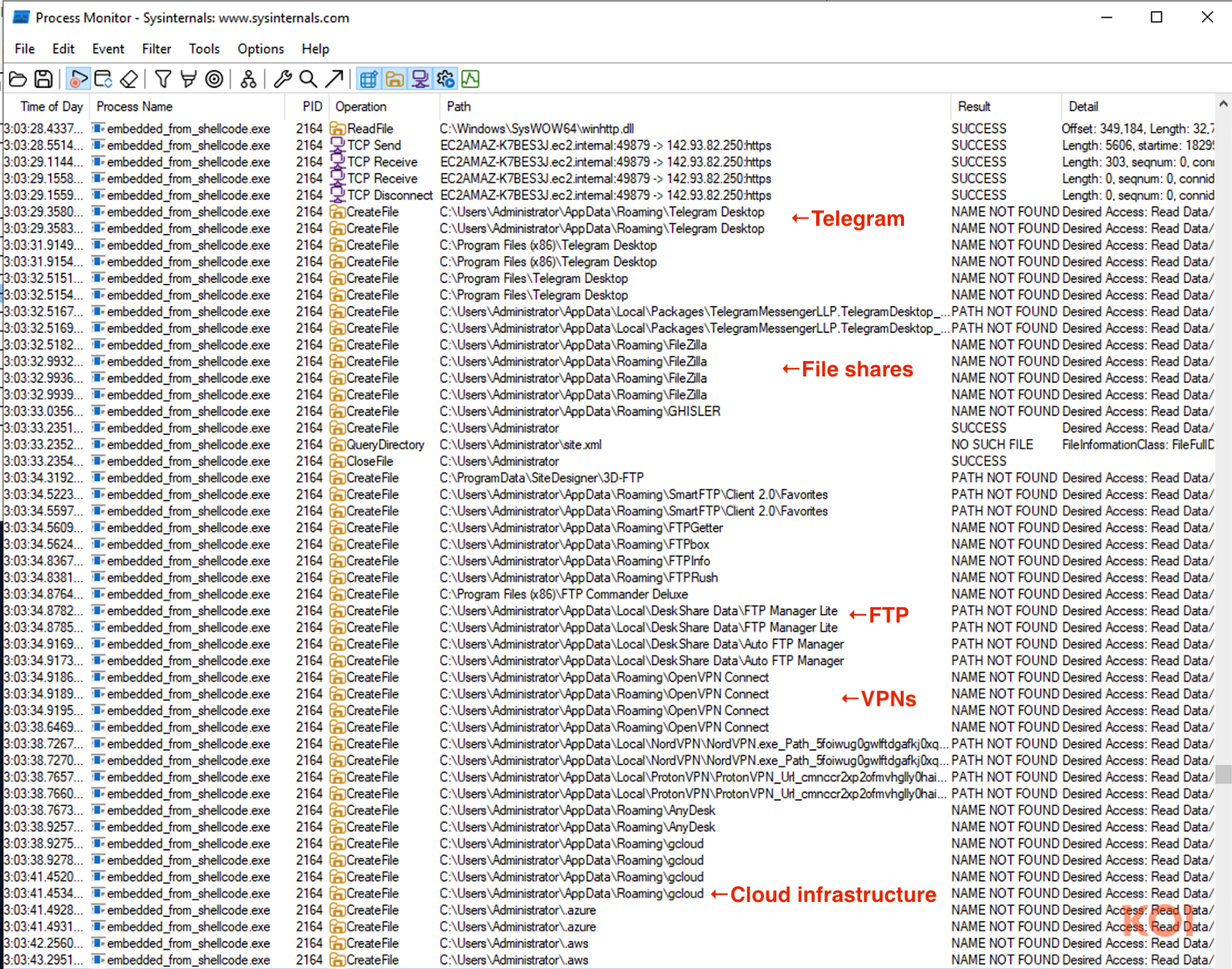Select the FTPGetter path row
The width and height of the screenshot is (1232, 969).
click(x=609, y=528)
